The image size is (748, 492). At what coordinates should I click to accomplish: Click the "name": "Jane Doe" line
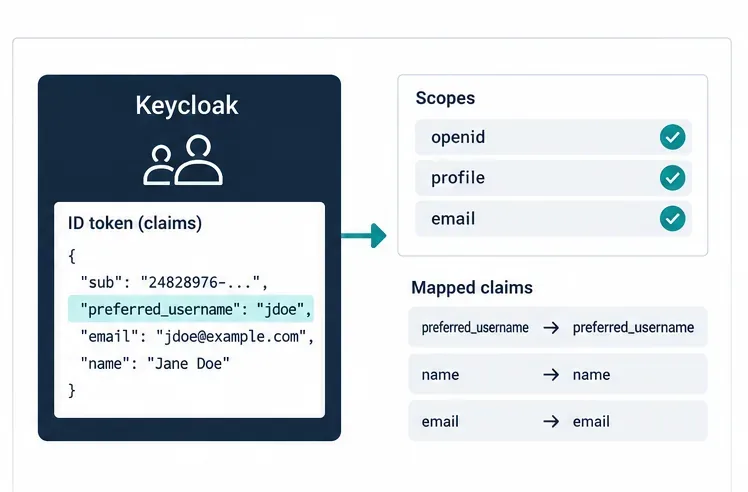155,364
